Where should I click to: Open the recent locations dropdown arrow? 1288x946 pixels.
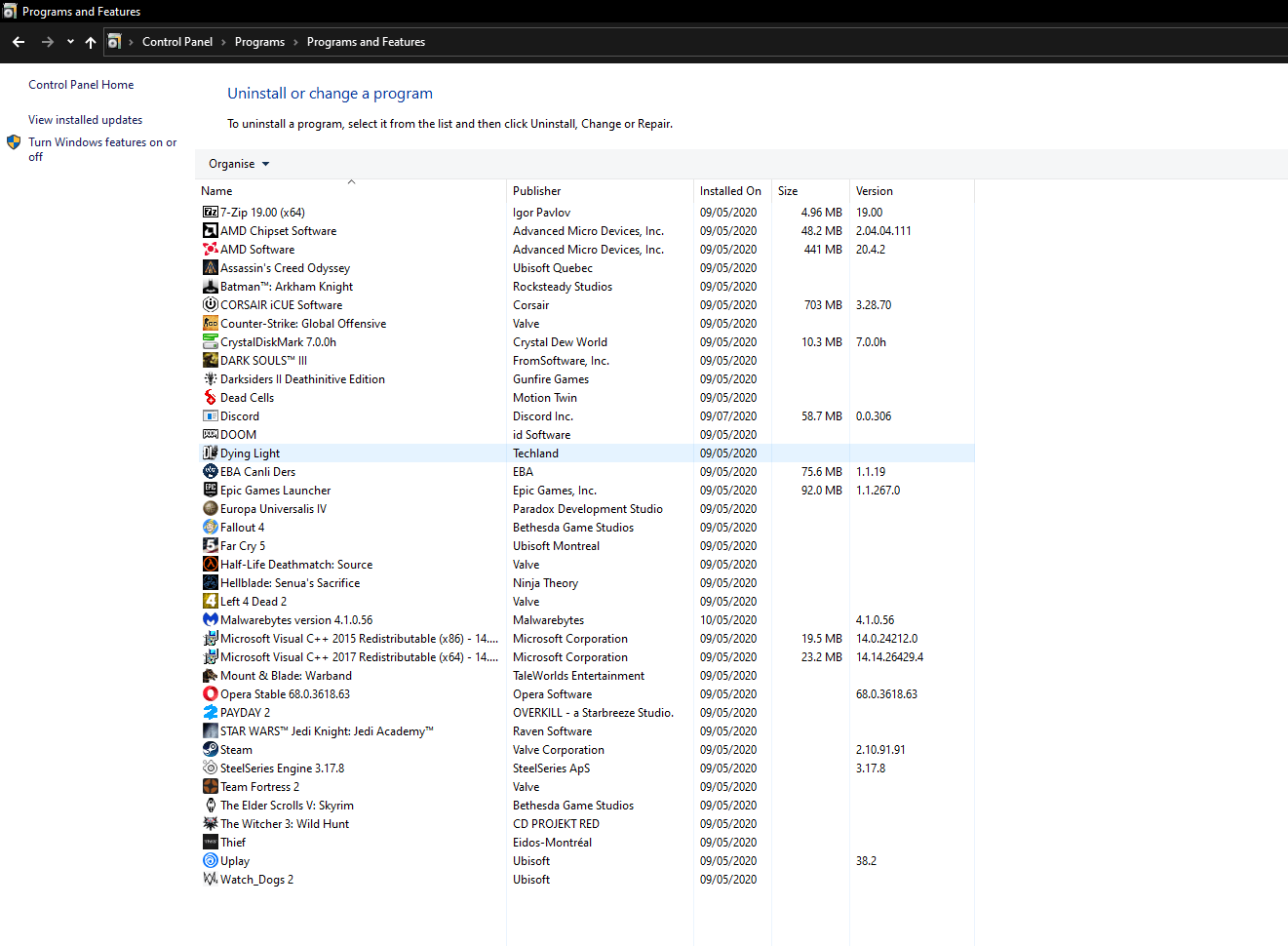[70, 42]
